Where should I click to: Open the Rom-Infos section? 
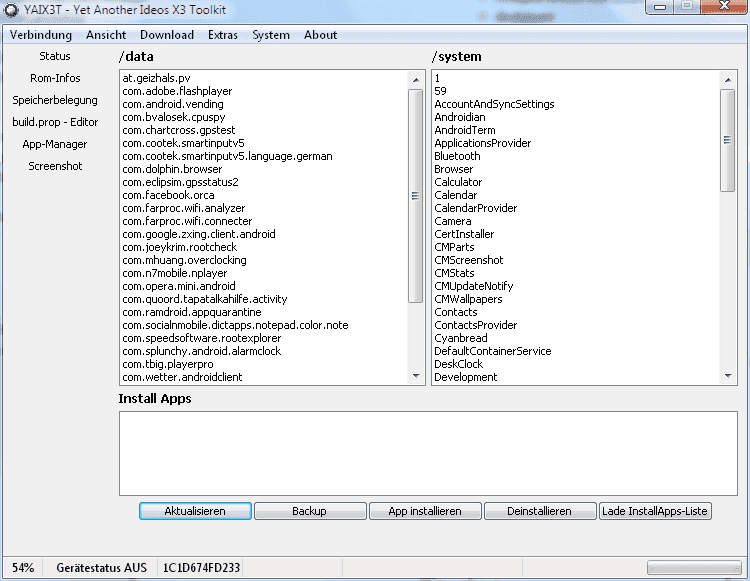point(55,78)
